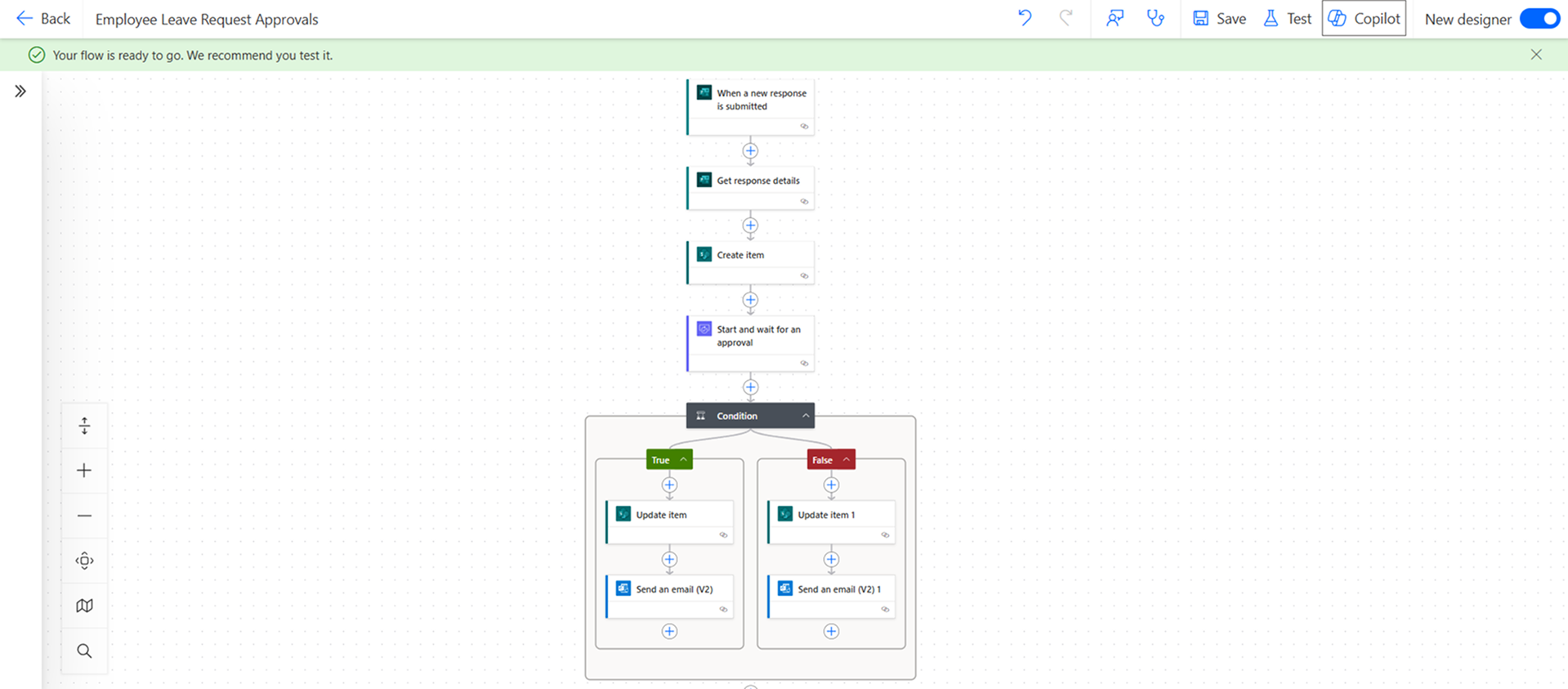1568x689 pixels.
Task: Click the SharePoint icon on Create item
Action: (704, 254)
